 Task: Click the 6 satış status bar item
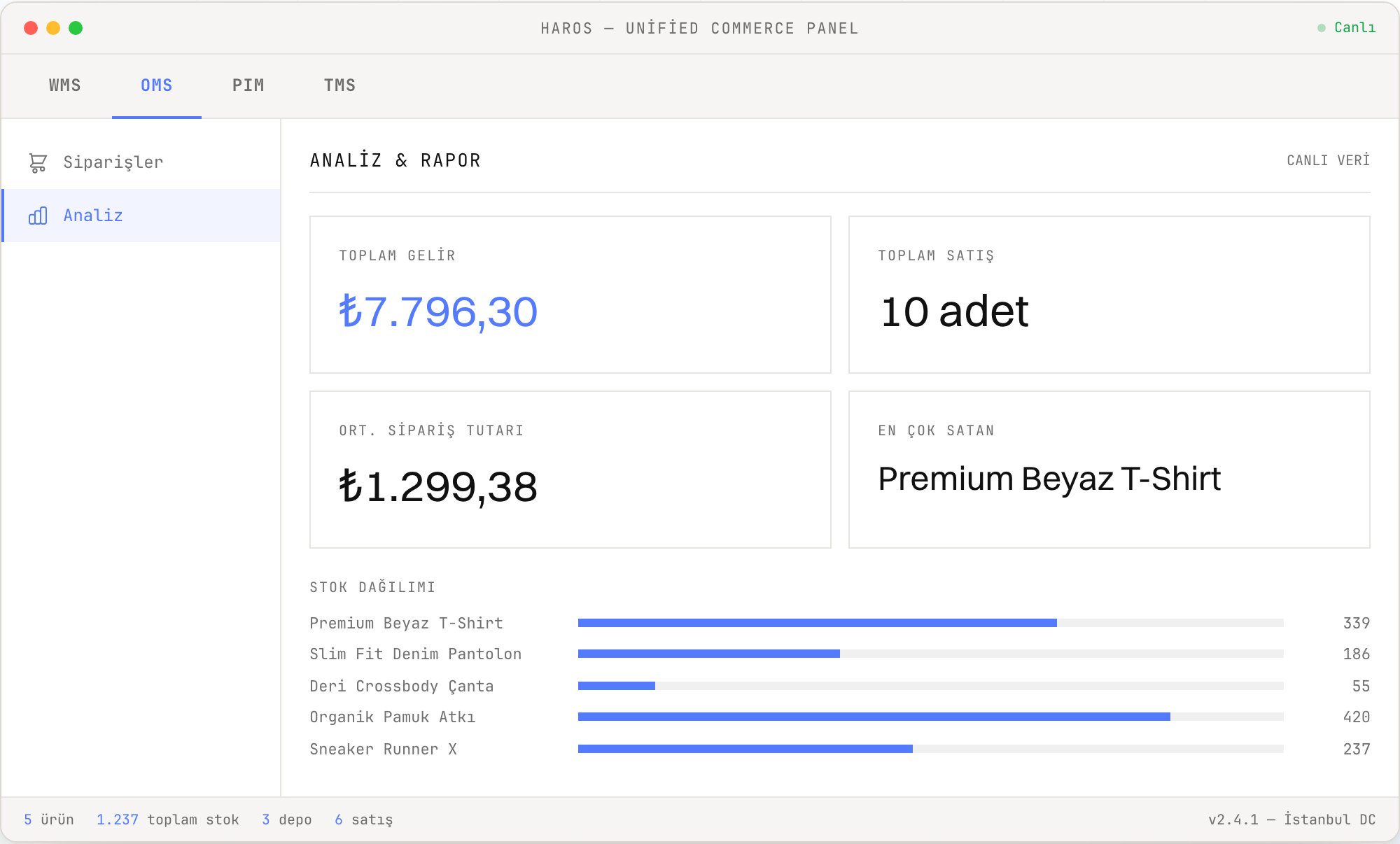pyautogui.click(x=364, y=820)
